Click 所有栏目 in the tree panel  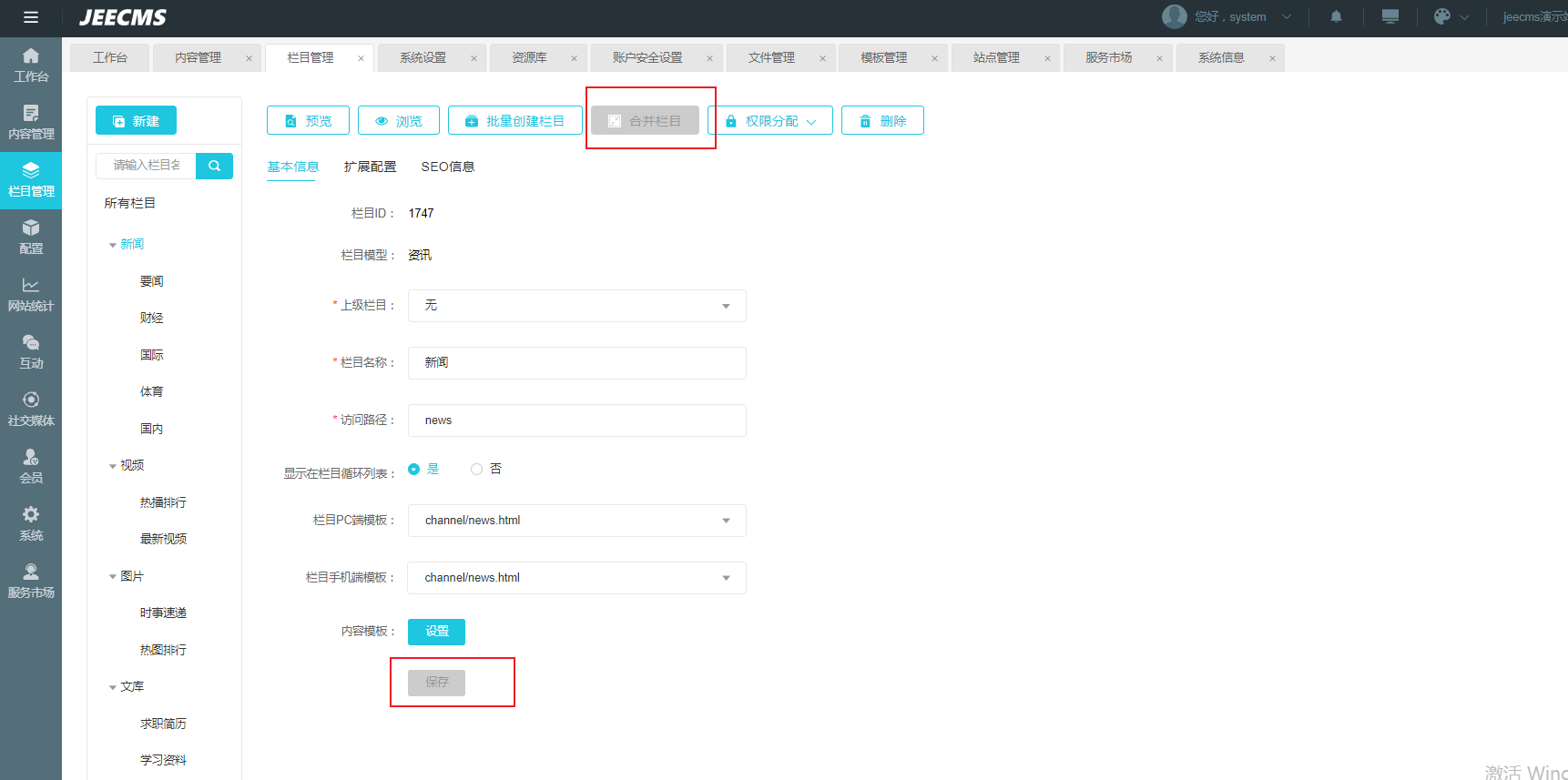click(x=129, y=204)
